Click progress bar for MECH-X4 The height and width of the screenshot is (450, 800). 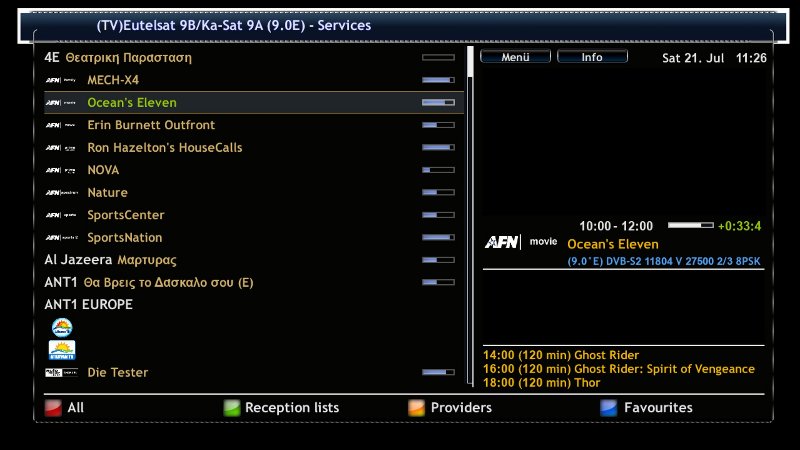coord(438,80)
